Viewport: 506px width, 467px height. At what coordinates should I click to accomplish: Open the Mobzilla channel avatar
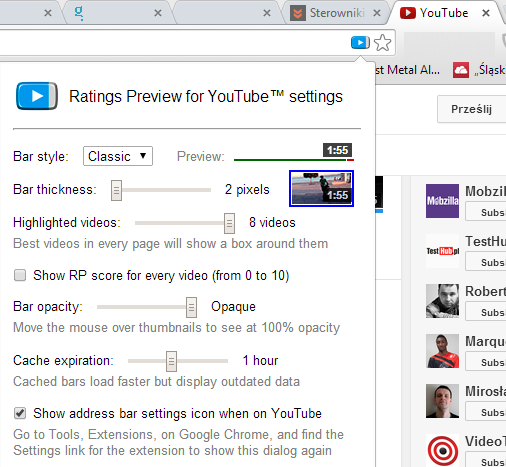(442, 201)
